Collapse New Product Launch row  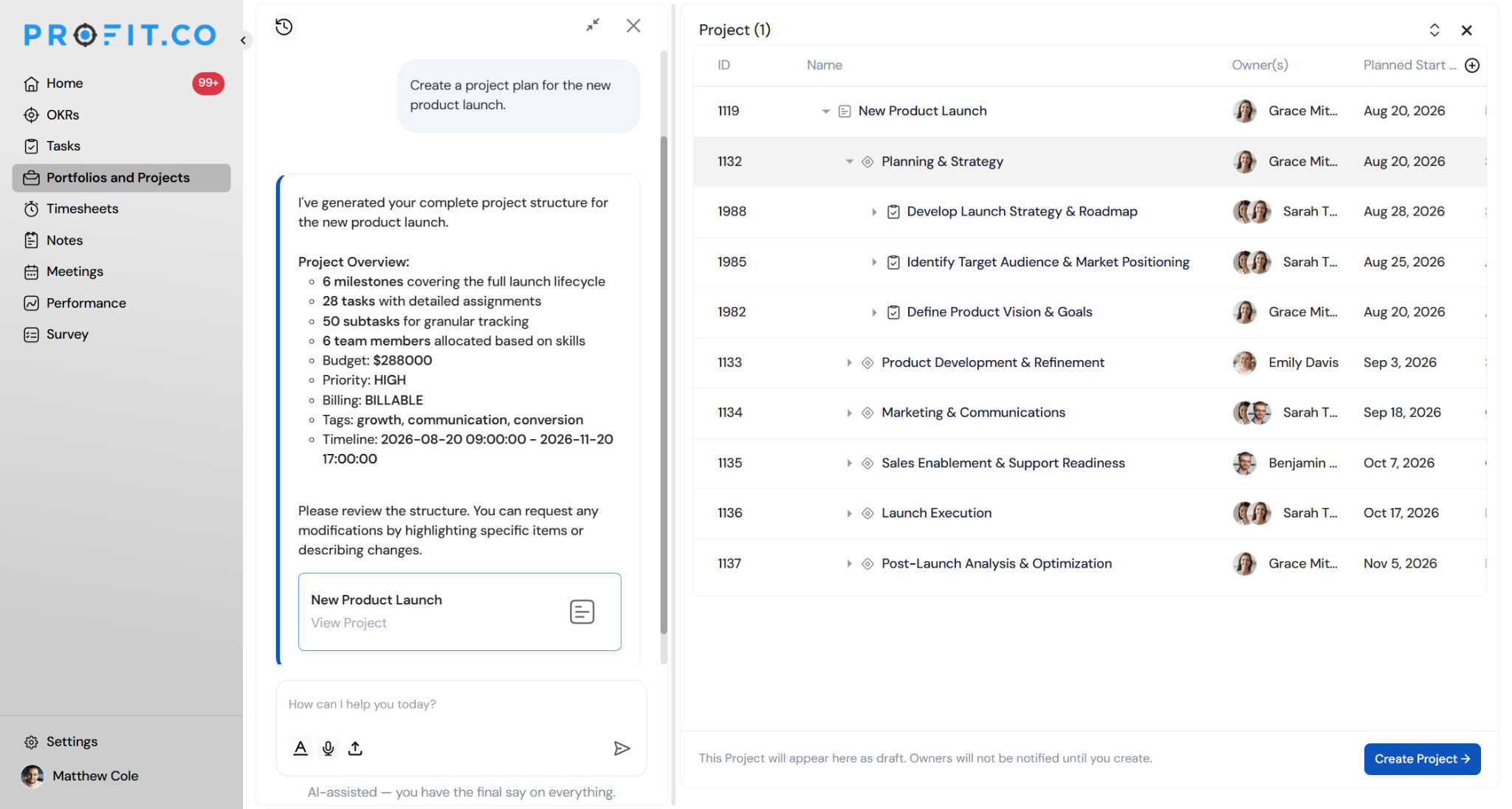(825, 111)
